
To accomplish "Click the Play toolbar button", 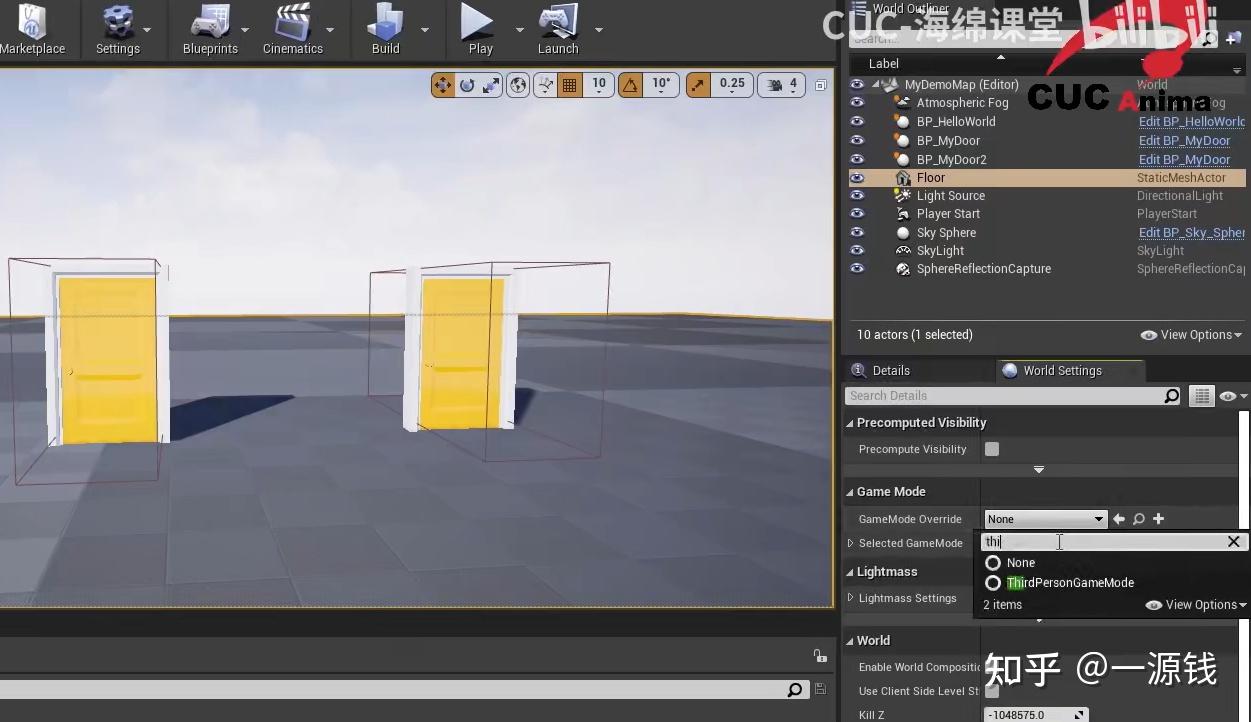I will pyautogui.click(x=480, y=30).
